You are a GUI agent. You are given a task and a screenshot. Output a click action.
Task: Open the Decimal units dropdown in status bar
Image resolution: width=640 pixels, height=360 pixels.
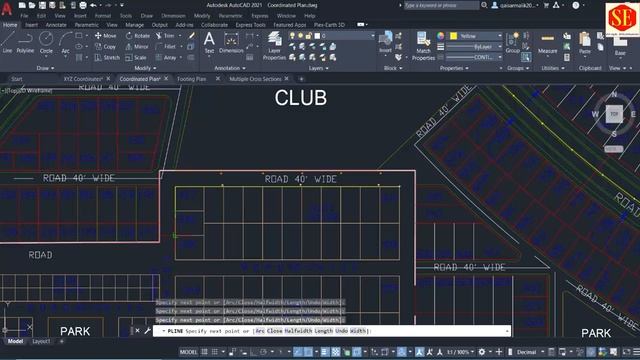pyautogui.click(x=530, y=352)
